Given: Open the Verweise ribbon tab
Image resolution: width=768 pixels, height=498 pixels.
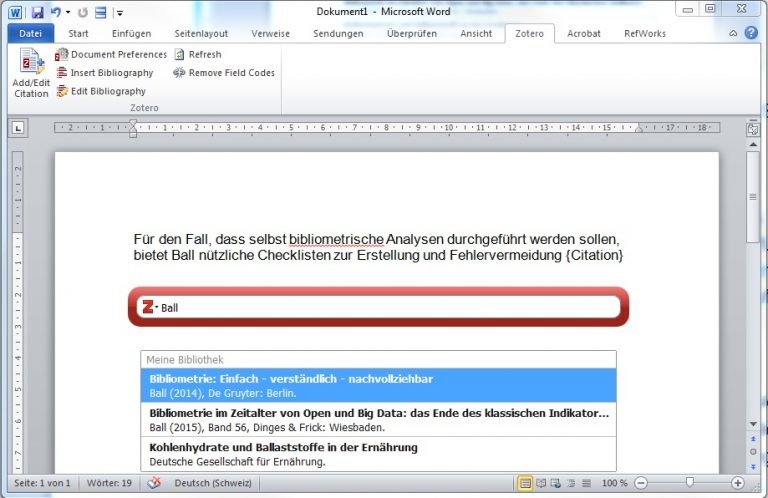Looking at the screenshot, I should 270,33.
